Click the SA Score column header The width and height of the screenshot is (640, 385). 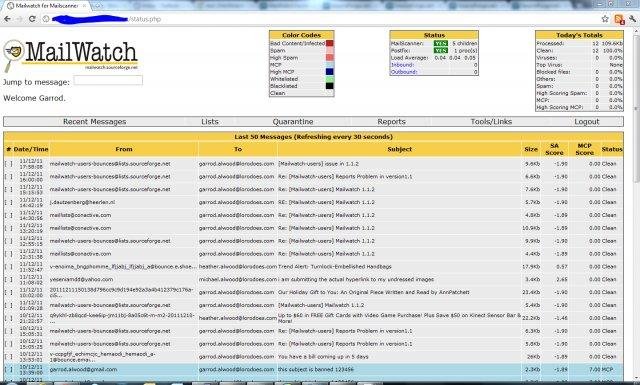[x=554, y=149]
